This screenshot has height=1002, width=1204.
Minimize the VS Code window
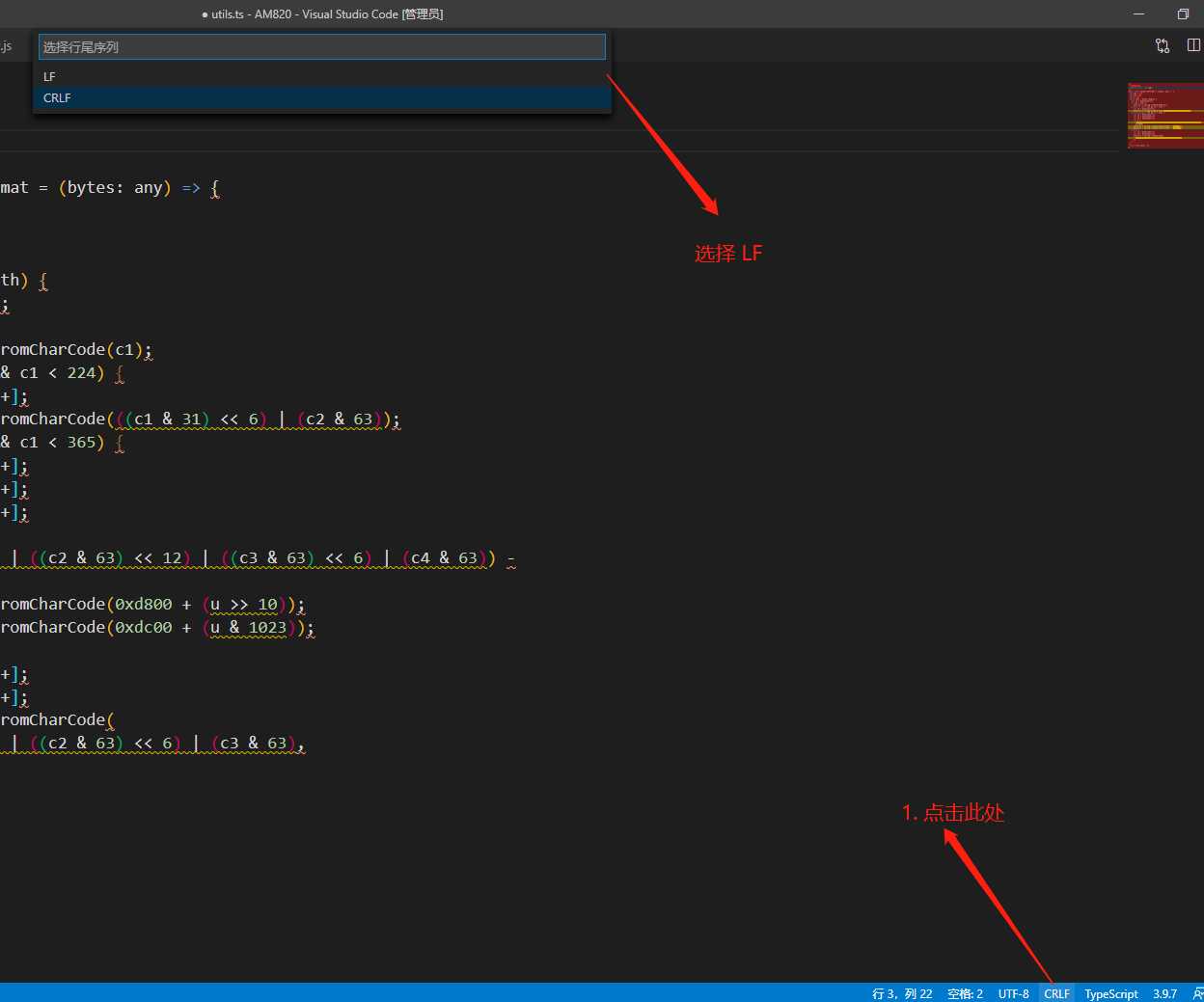point(1139,14)
